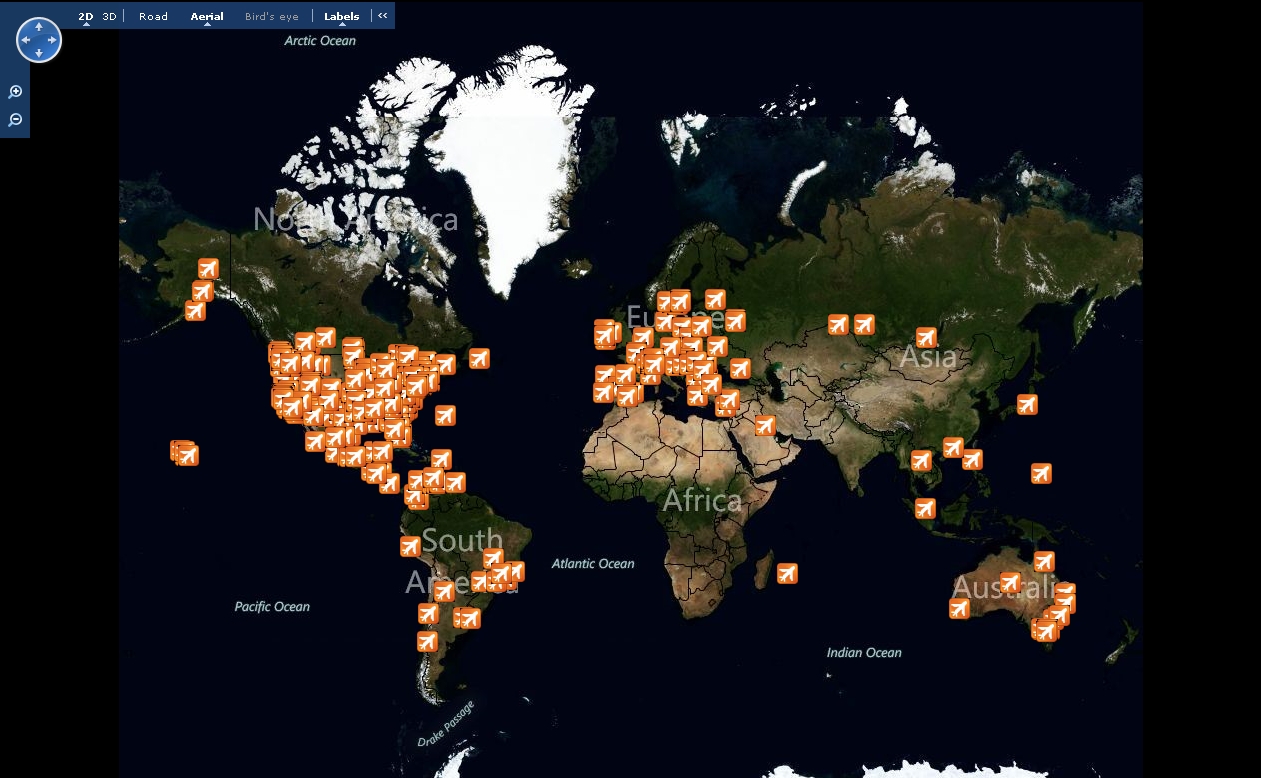Image resolution: width=1261 pixels, height=778 pixels.
Task: Open the airplane pushpin over Japan
Action: [1026, 405]
